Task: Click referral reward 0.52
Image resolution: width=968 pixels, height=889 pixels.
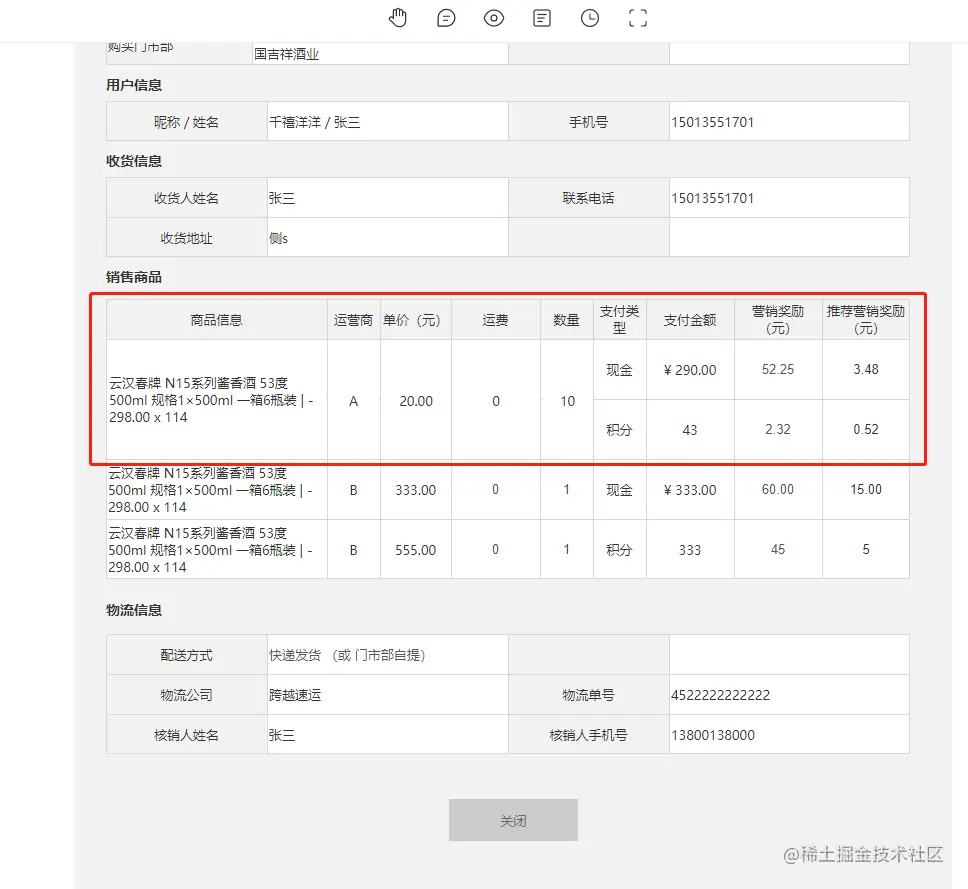Action: pos(866,429)
